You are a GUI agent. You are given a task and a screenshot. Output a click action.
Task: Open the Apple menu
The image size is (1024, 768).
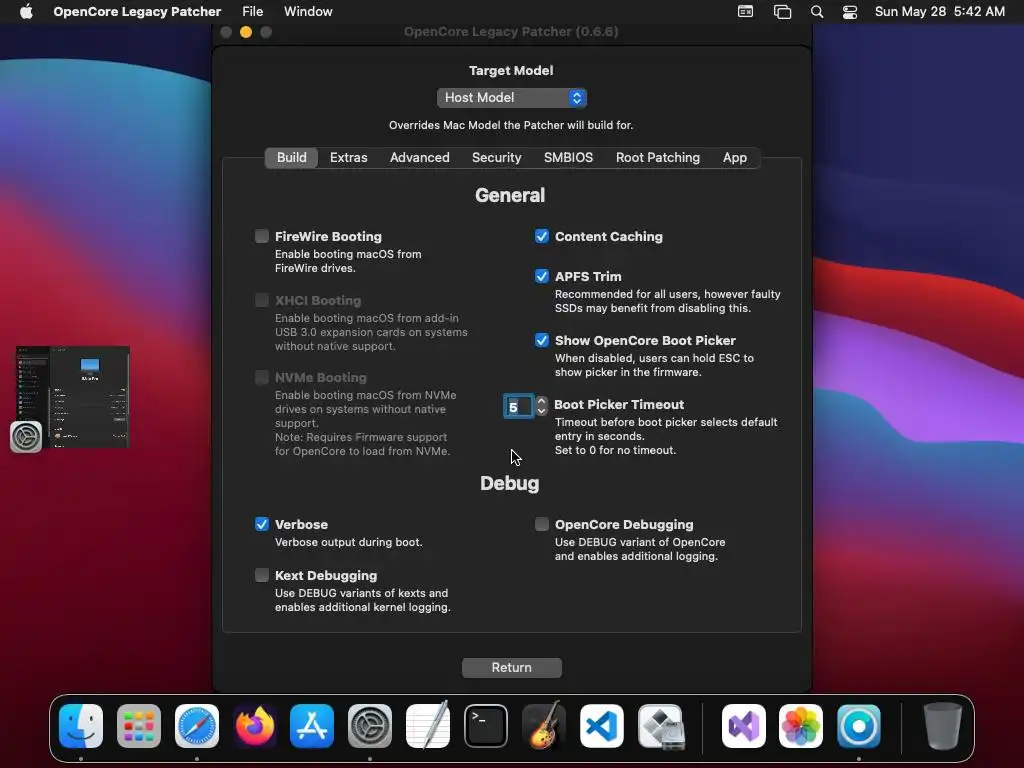[26, 12]
